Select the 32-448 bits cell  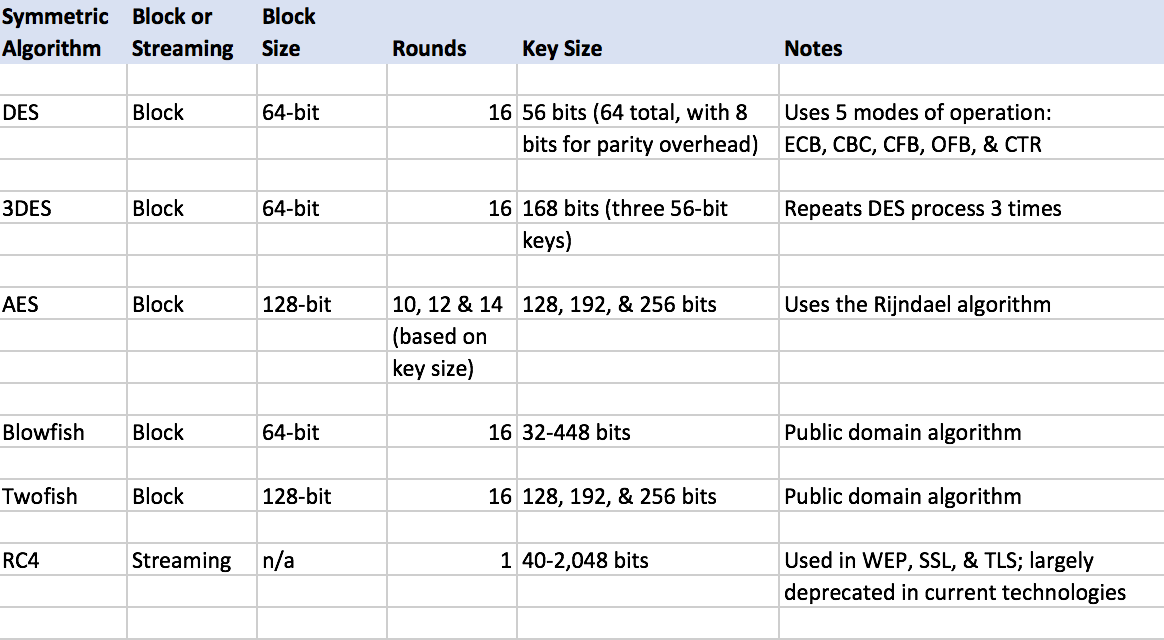577,433
